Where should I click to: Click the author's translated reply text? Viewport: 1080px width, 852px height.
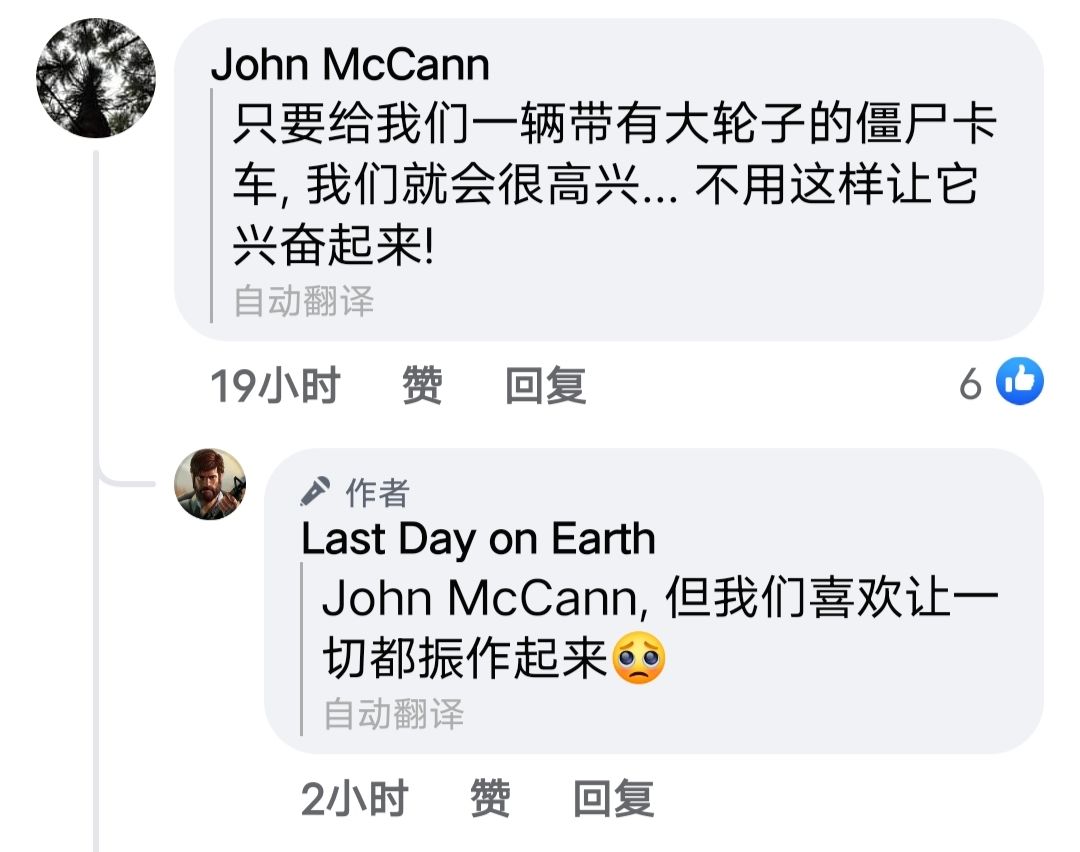(660, 628)
